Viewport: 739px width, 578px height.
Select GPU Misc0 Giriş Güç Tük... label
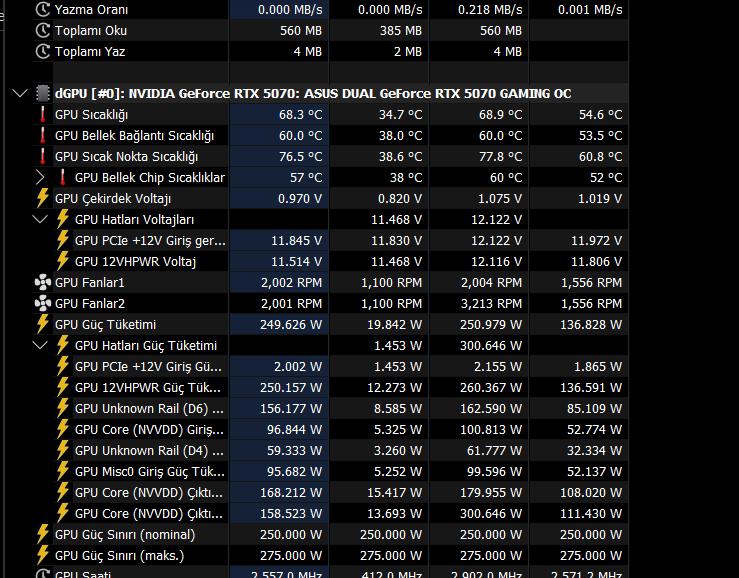[x=150, y=471]
